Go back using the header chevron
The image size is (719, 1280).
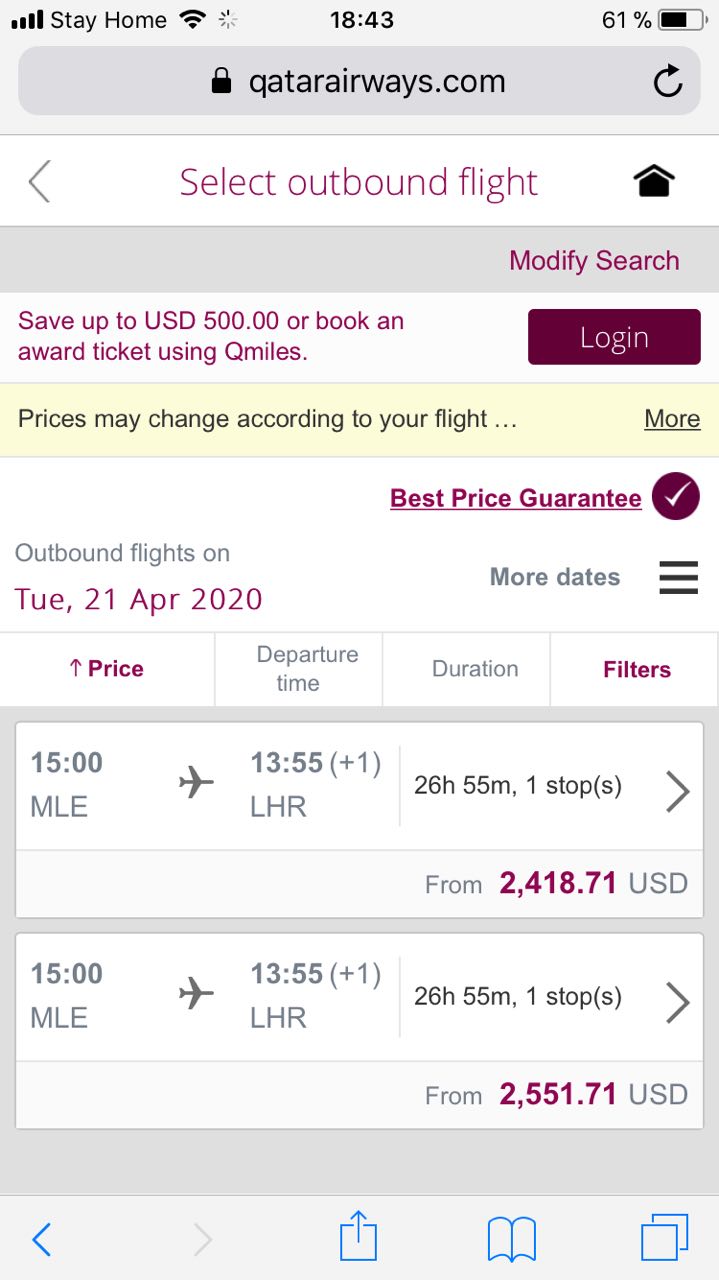point(39,182)
